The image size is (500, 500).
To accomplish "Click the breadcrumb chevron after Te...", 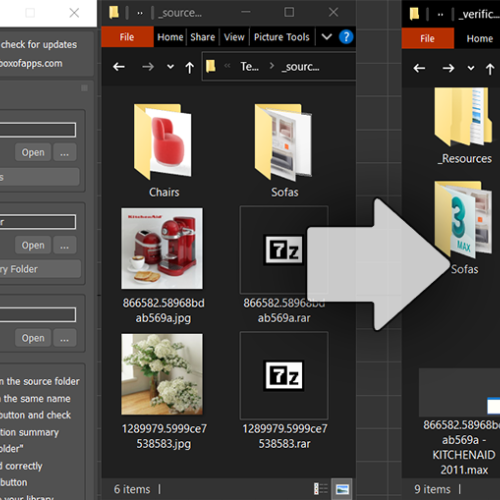I will click(x=272, y=66).
